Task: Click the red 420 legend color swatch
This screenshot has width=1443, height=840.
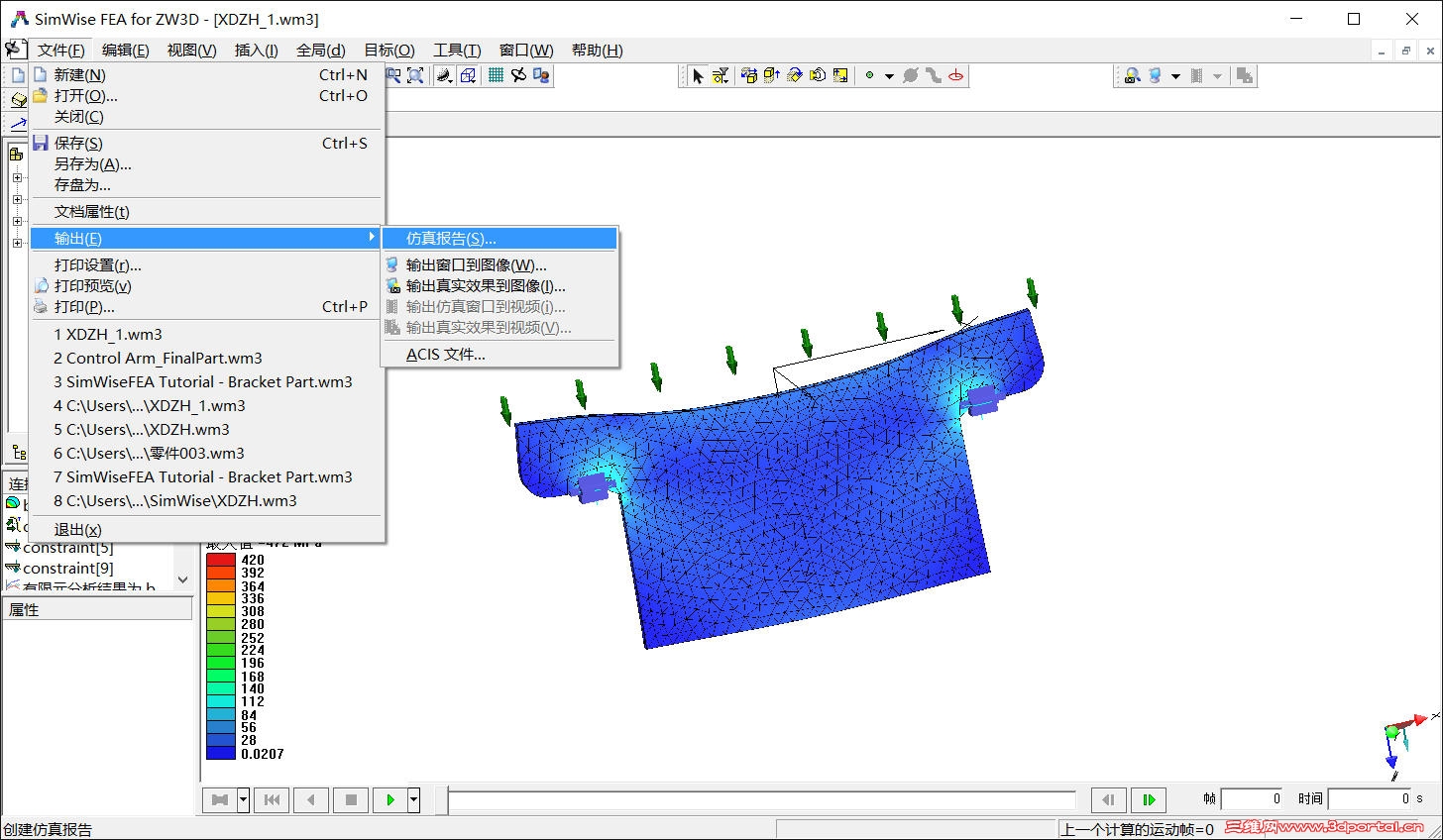Action: click(x=220, y=560)
